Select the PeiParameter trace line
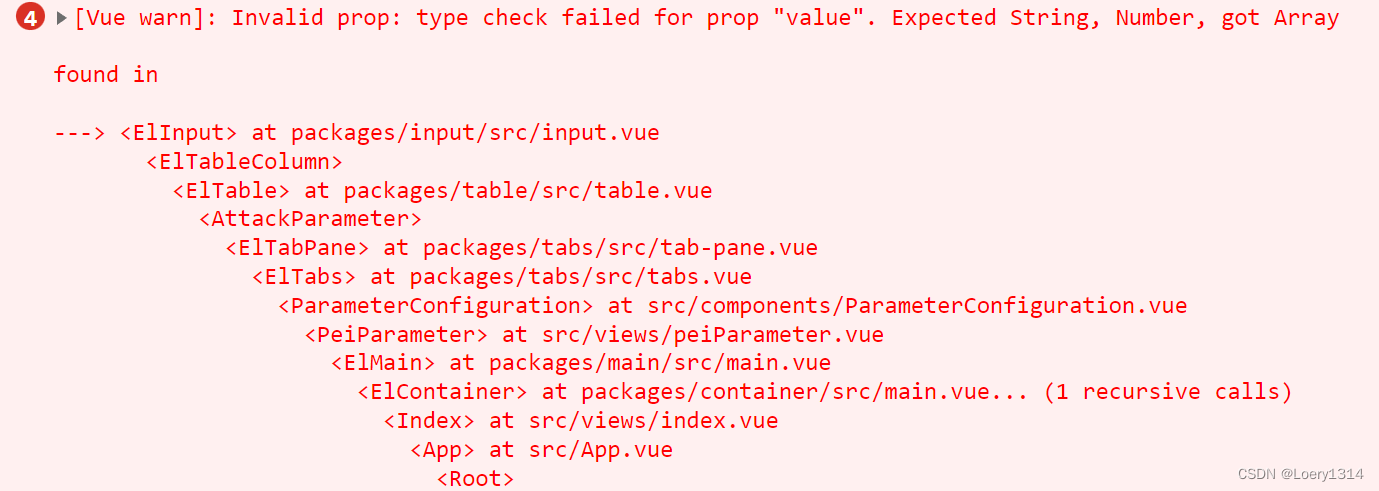 594,334
